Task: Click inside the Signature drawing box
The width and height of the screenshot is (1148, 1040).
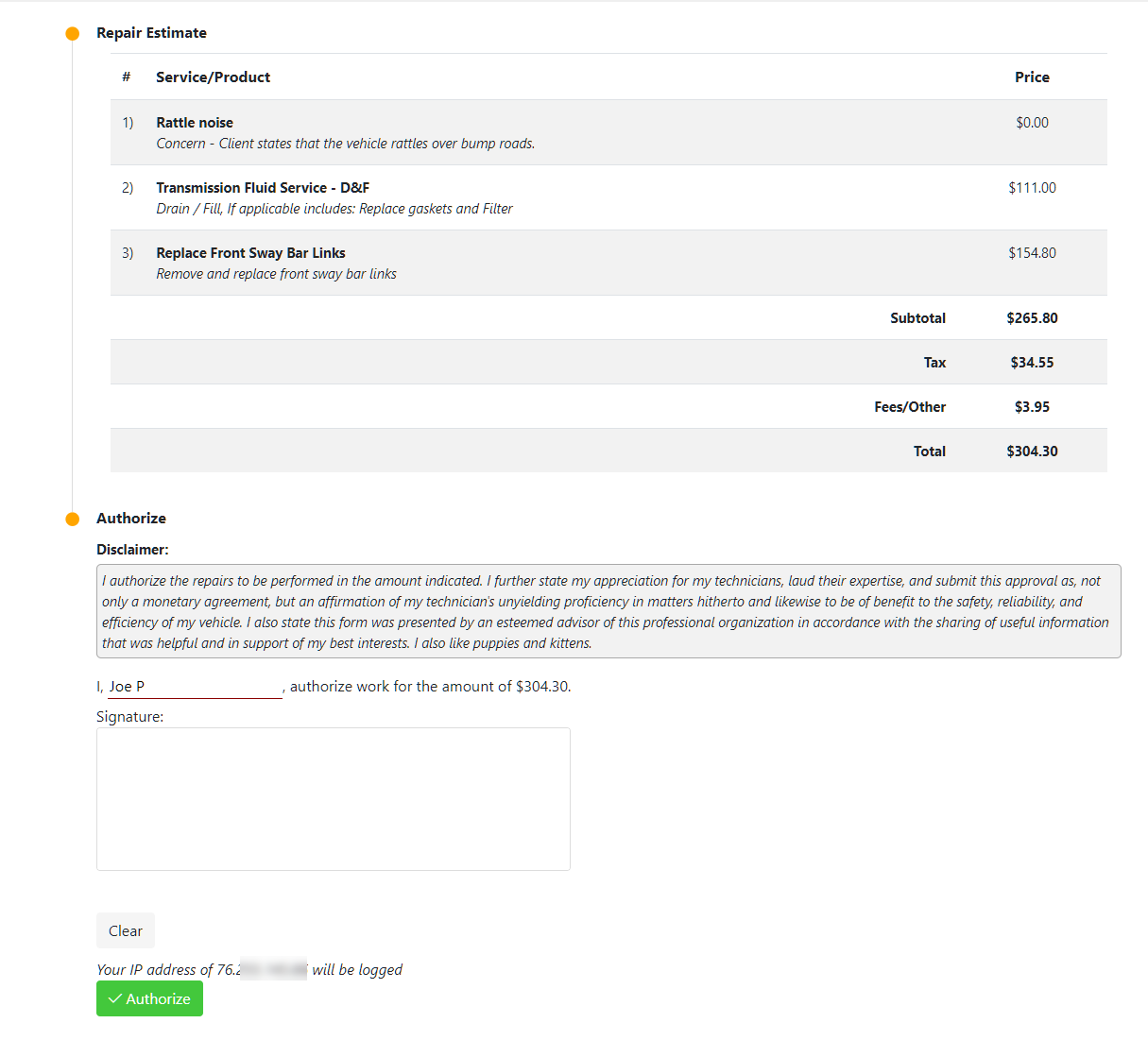Action: click(334, 799)
